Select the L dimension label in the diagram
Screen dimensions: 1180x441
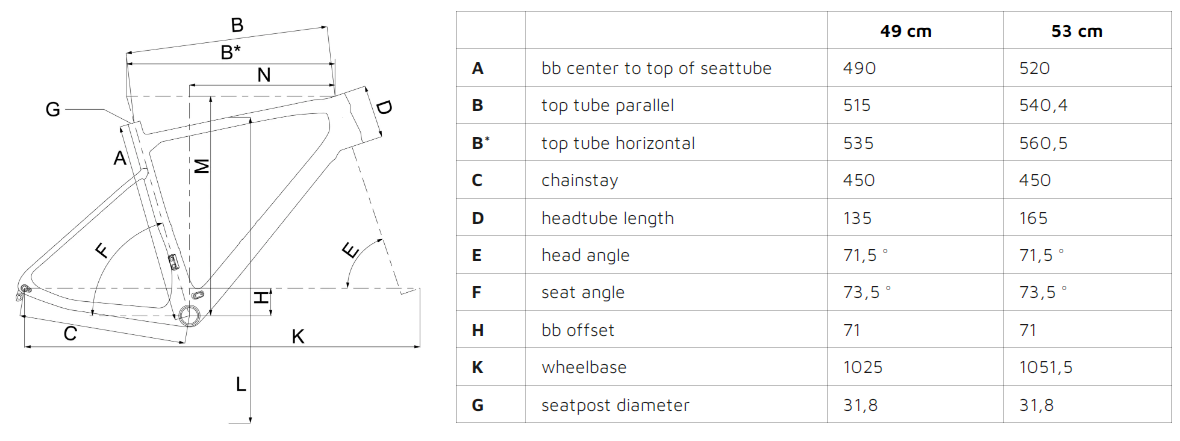(241, 385)
